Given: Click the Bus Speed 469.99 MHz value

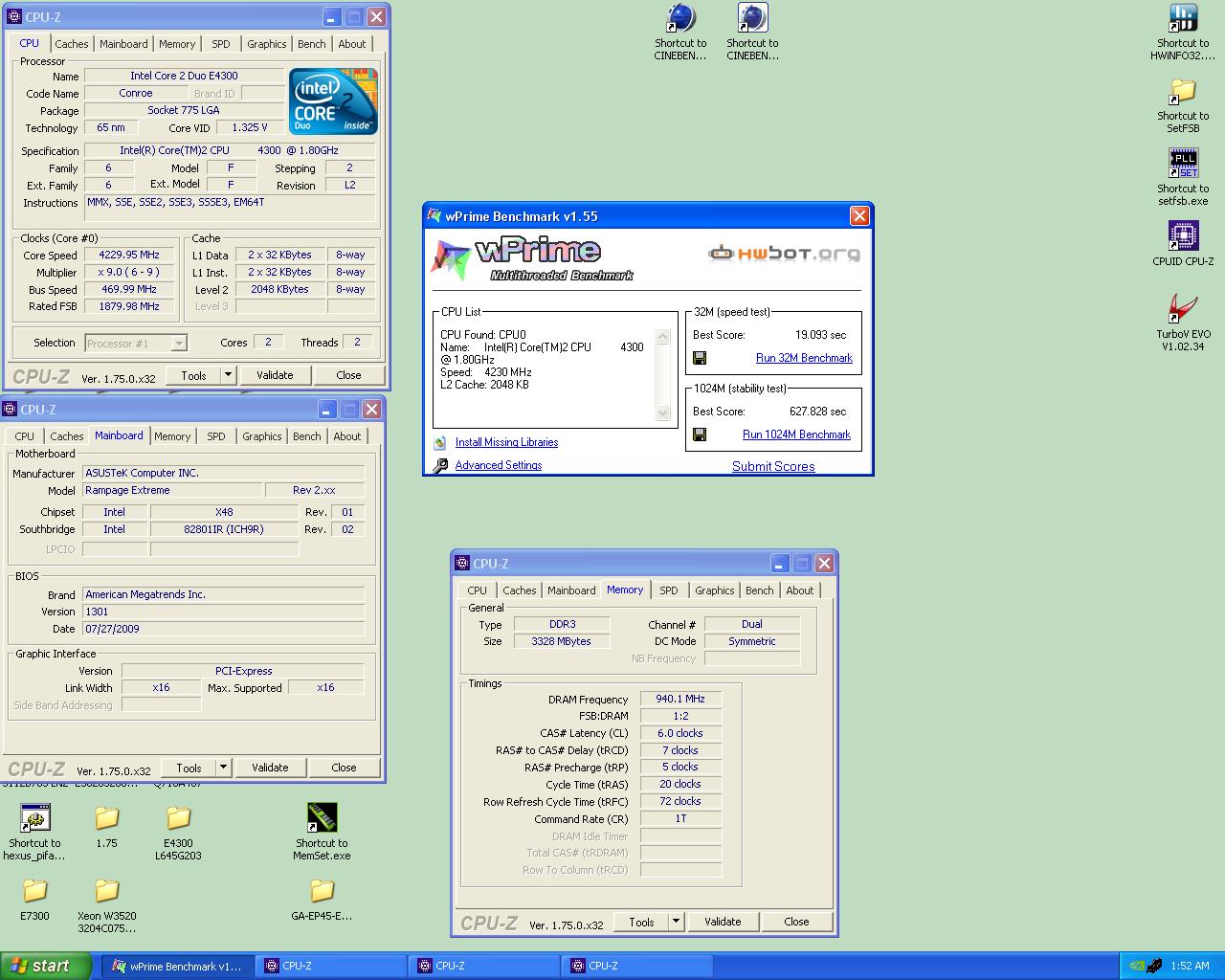Looking at the screenshot, I should pos(129,290).
